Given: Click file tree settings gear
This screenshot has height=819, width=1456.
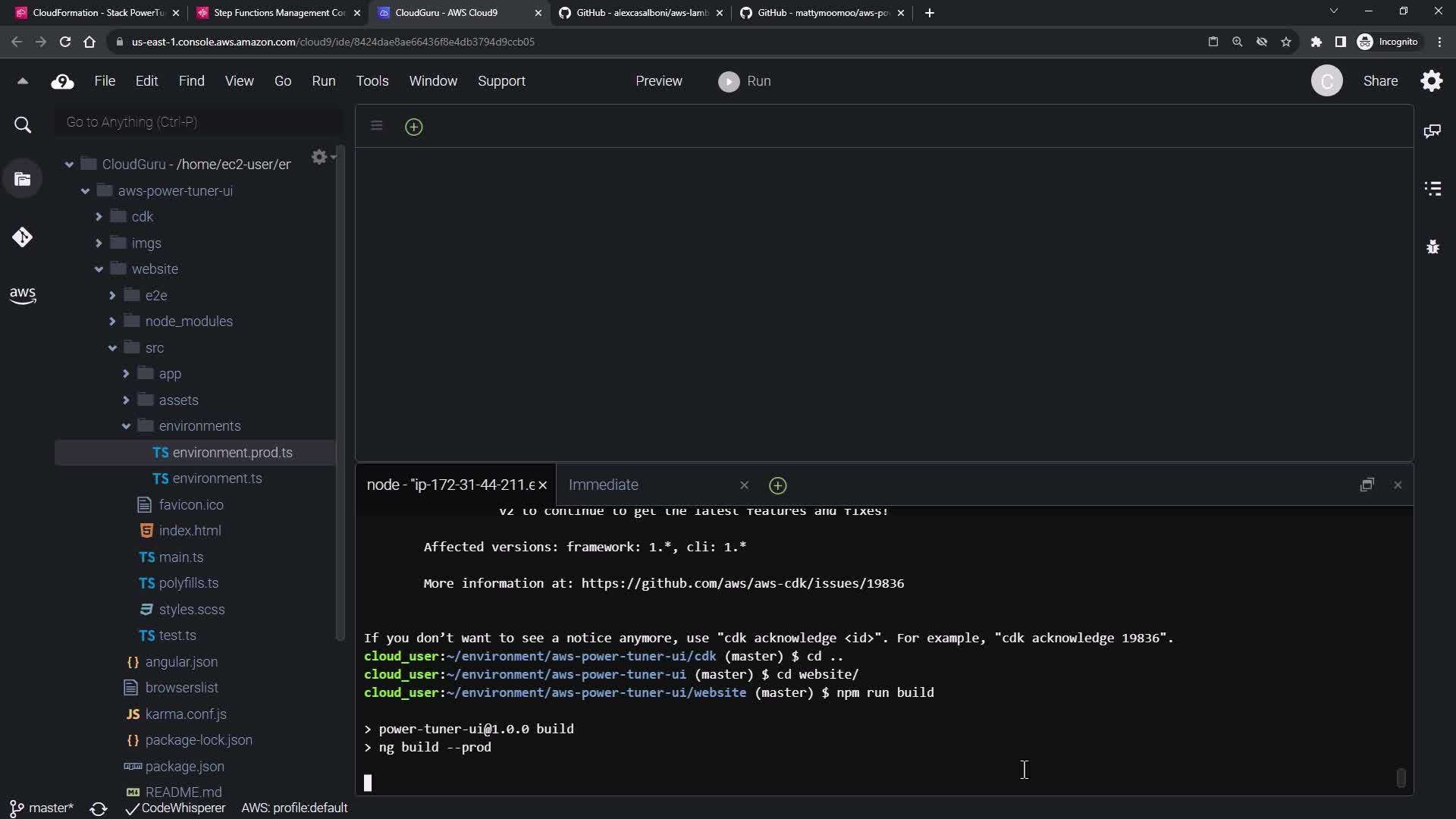Looking at the screenshot, I should click(x=319, y=157).
